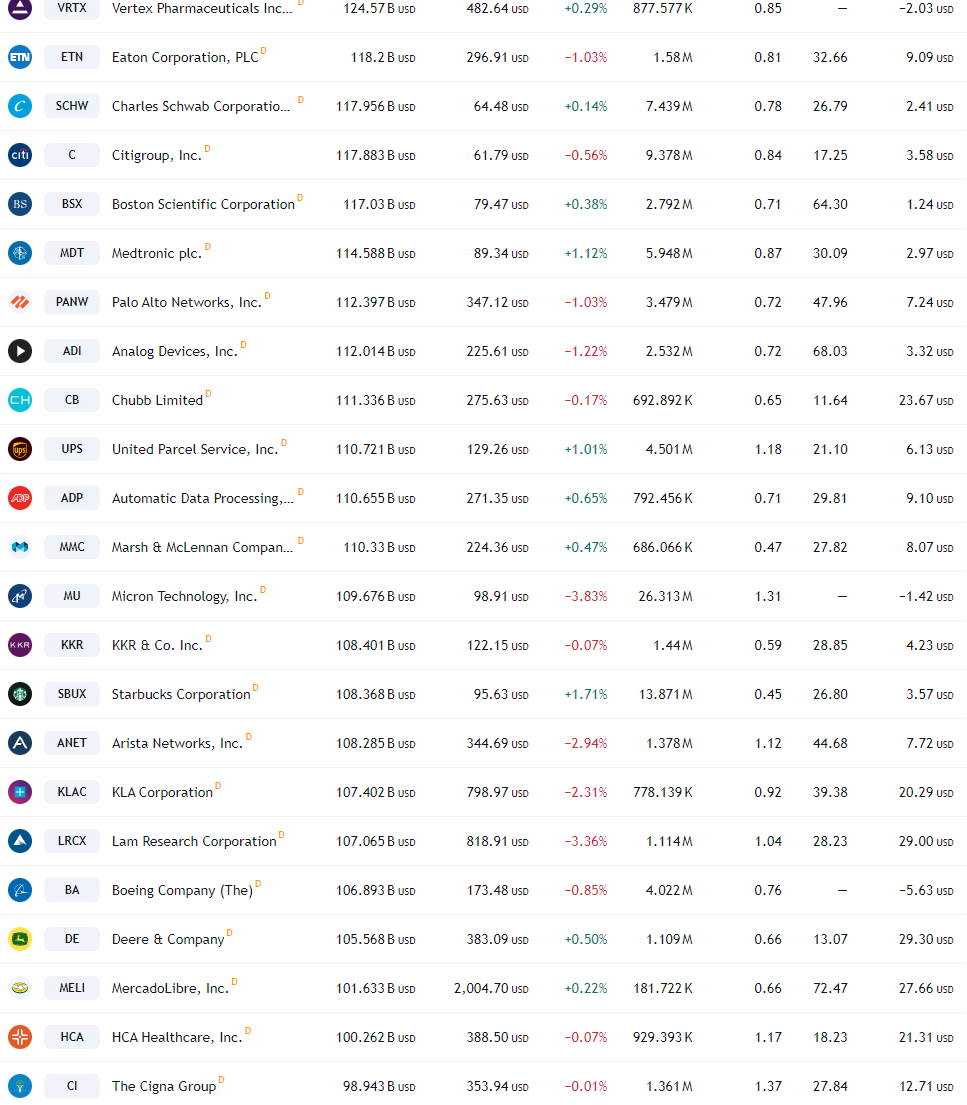
Task: Click the KLA Corporation logo icon
Action: [x=20, y=792]
